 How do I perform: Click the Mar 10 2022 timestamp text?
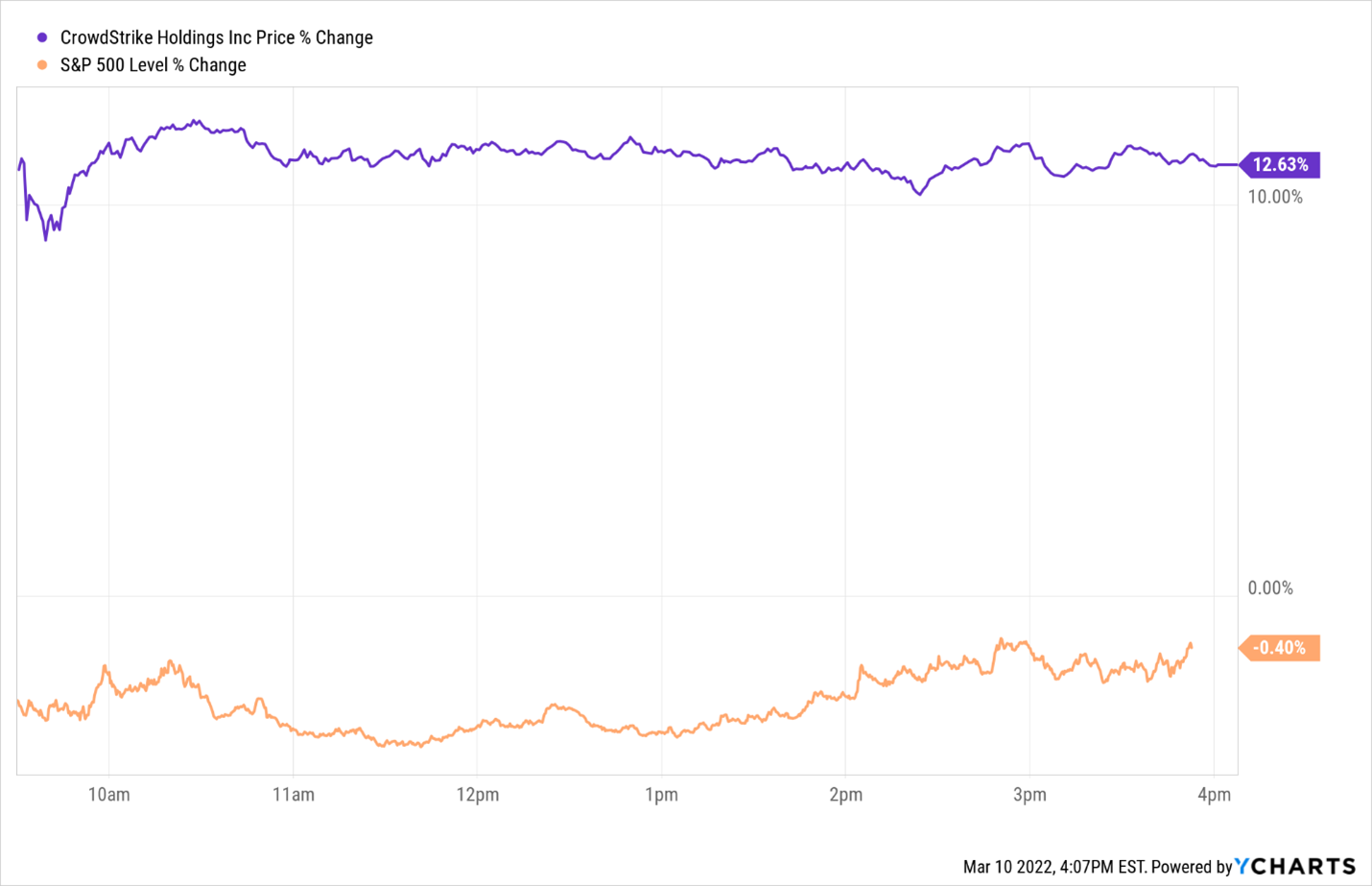click(1007, 867)
